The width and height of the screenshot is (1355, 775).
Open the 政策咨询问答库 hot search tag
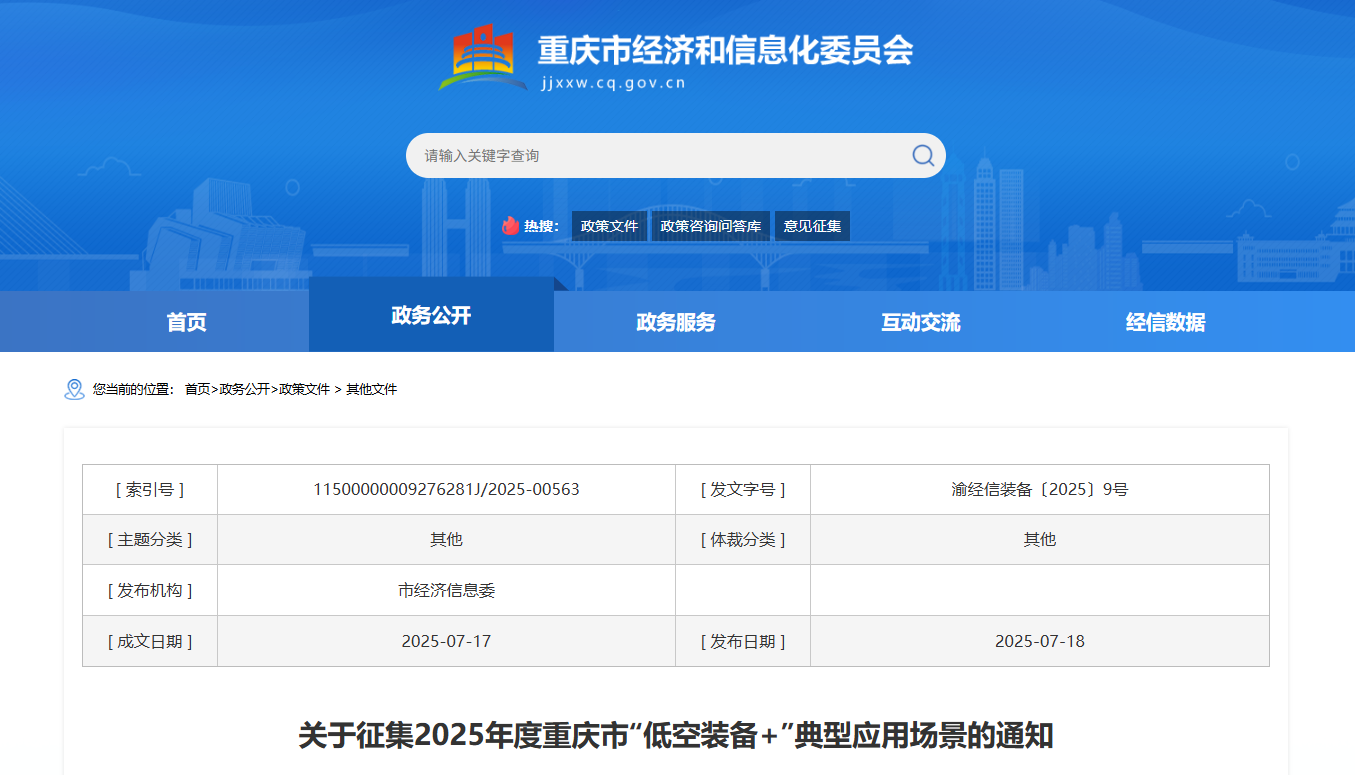tap(710, 226)
